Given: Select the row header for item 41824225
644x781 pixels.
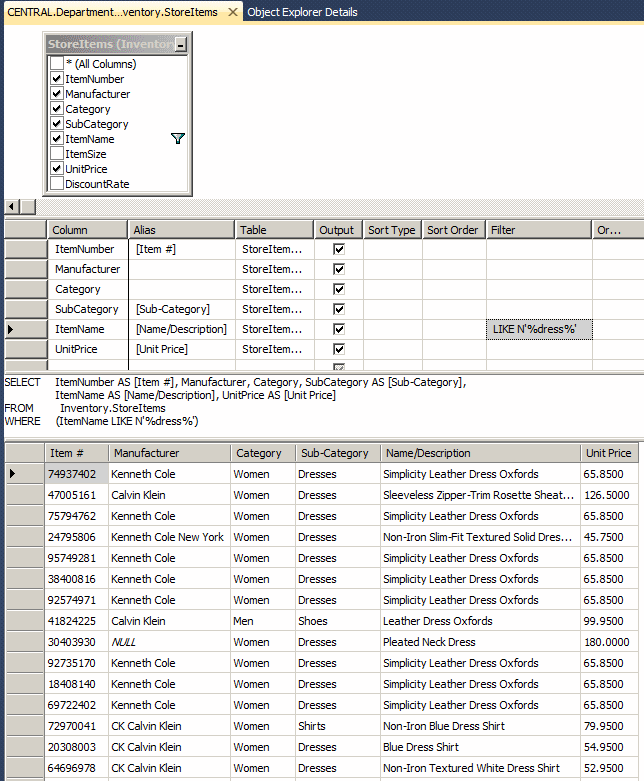Looking at the screenshot, I should click(x=25, y=621).
